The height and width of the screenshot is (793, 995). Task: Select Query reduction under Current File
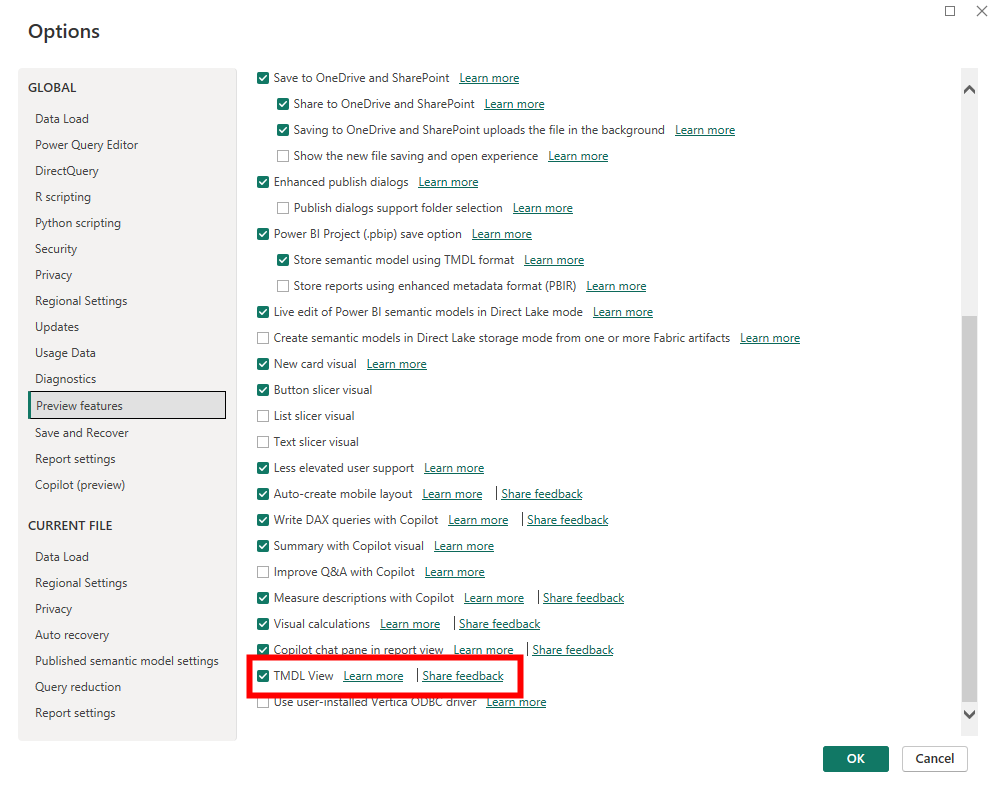click(x=78, y=686)
